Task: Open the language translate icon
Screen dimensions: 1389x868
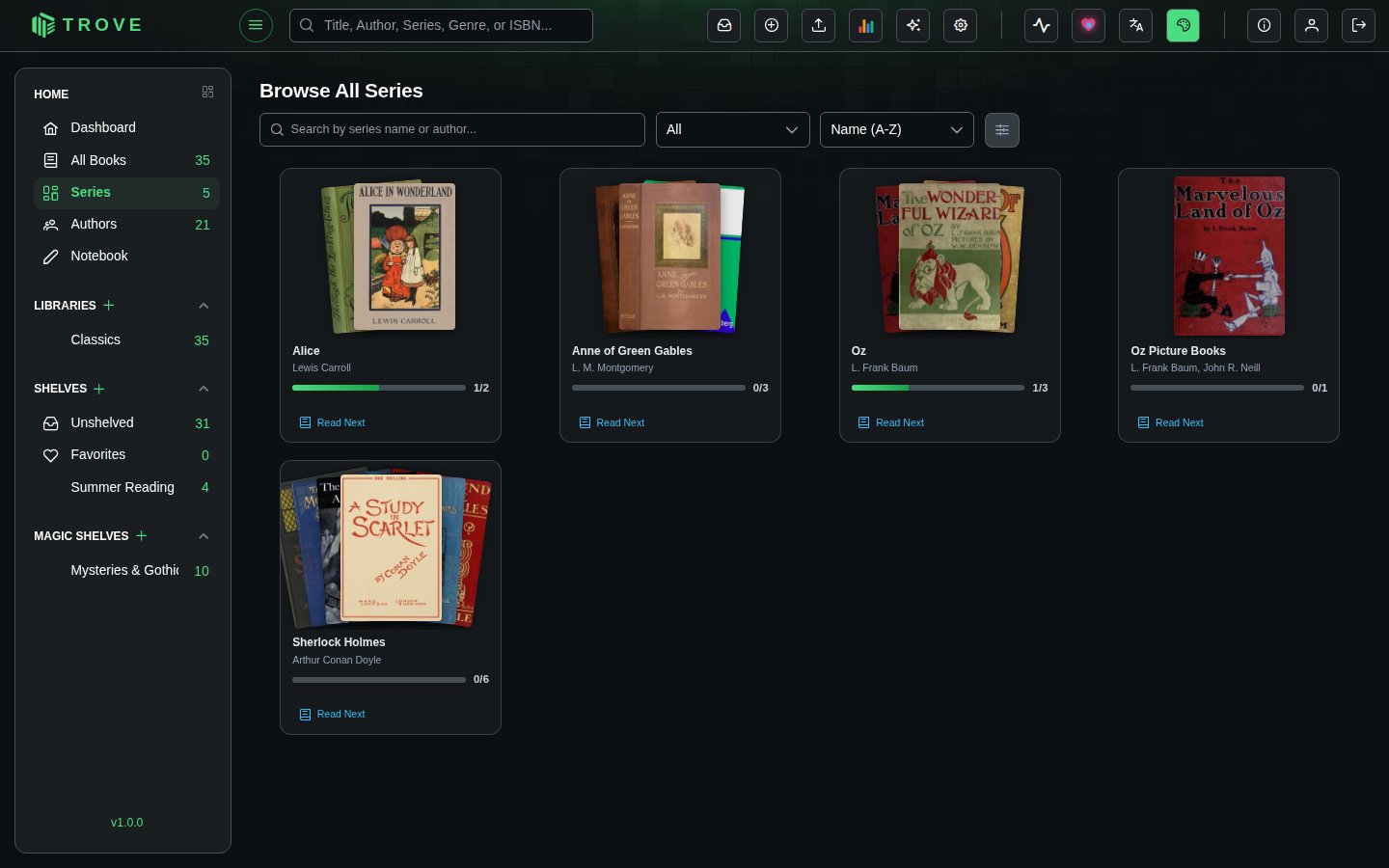Action: tap(1135, 25)
